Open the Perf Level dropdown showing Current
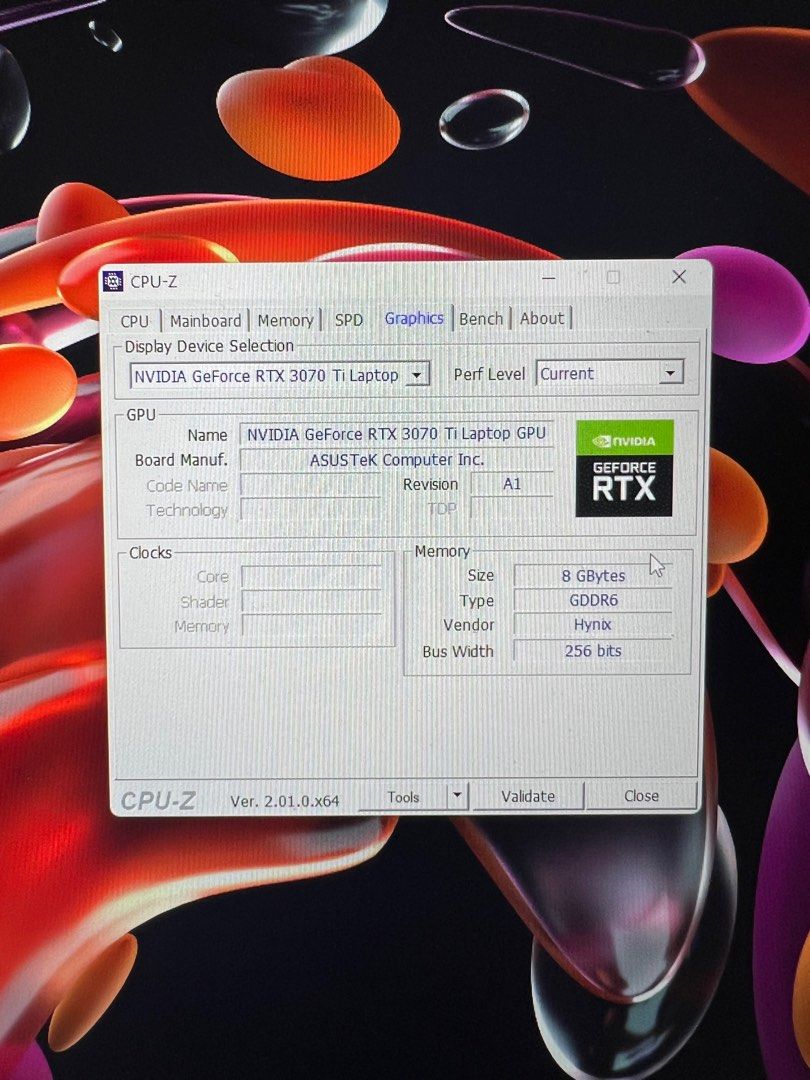Image resolution: width=810 pixels, height=1080 pixels. pos(670,373)
